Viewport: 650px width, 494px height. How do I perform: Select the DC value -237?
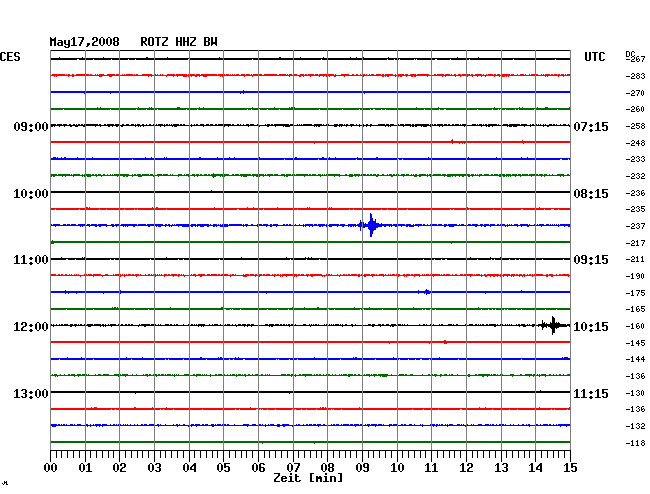635,226
